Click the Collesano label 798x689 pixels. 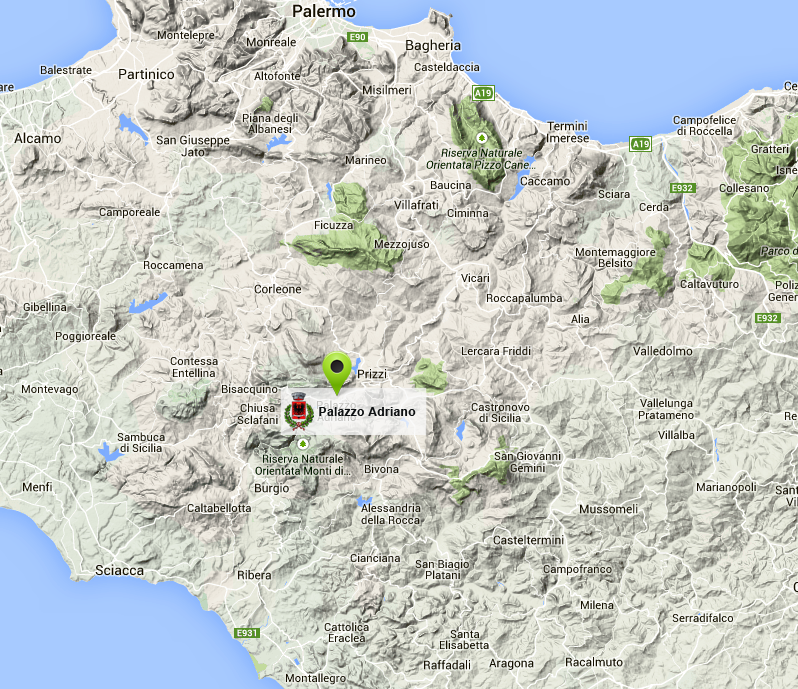(744, 188)
